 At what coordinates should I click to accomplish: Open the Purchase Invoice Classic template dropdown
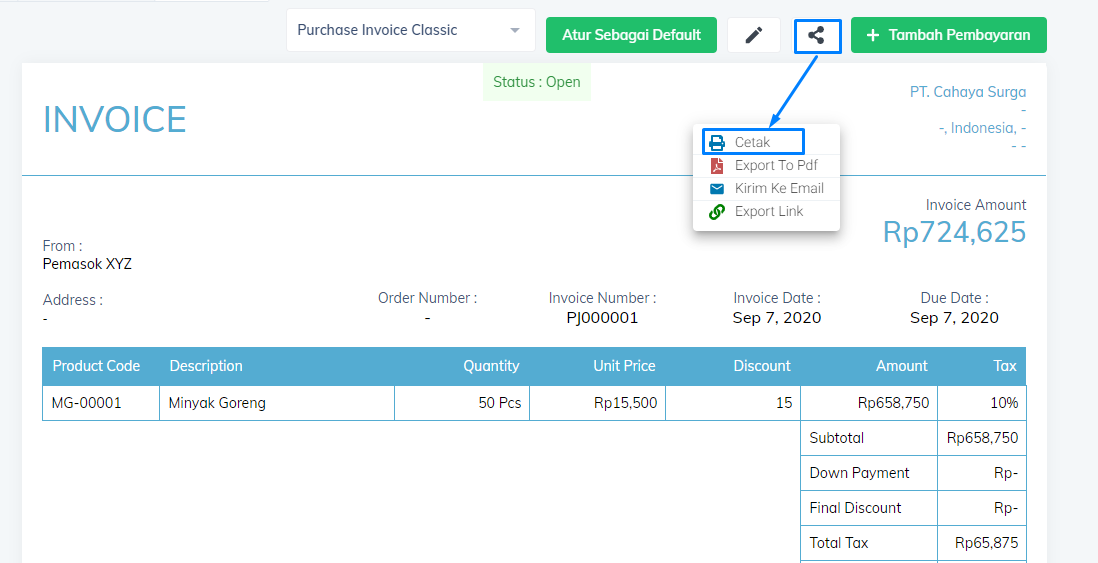pyautogui.click(x=410, y=30)
